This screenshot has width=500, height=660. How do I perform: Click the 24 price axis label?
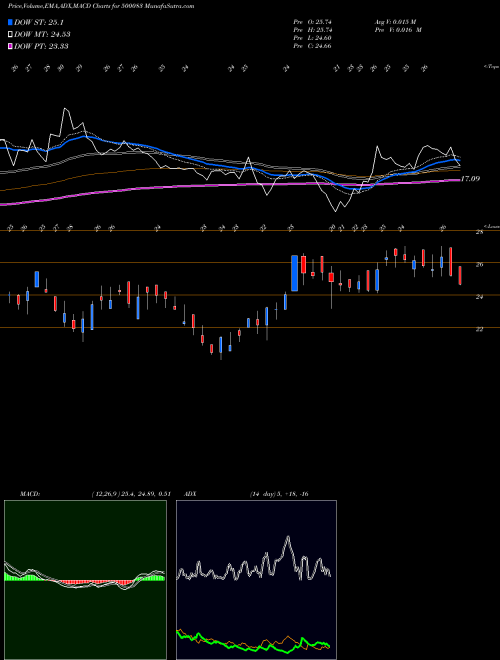point(479,297)
